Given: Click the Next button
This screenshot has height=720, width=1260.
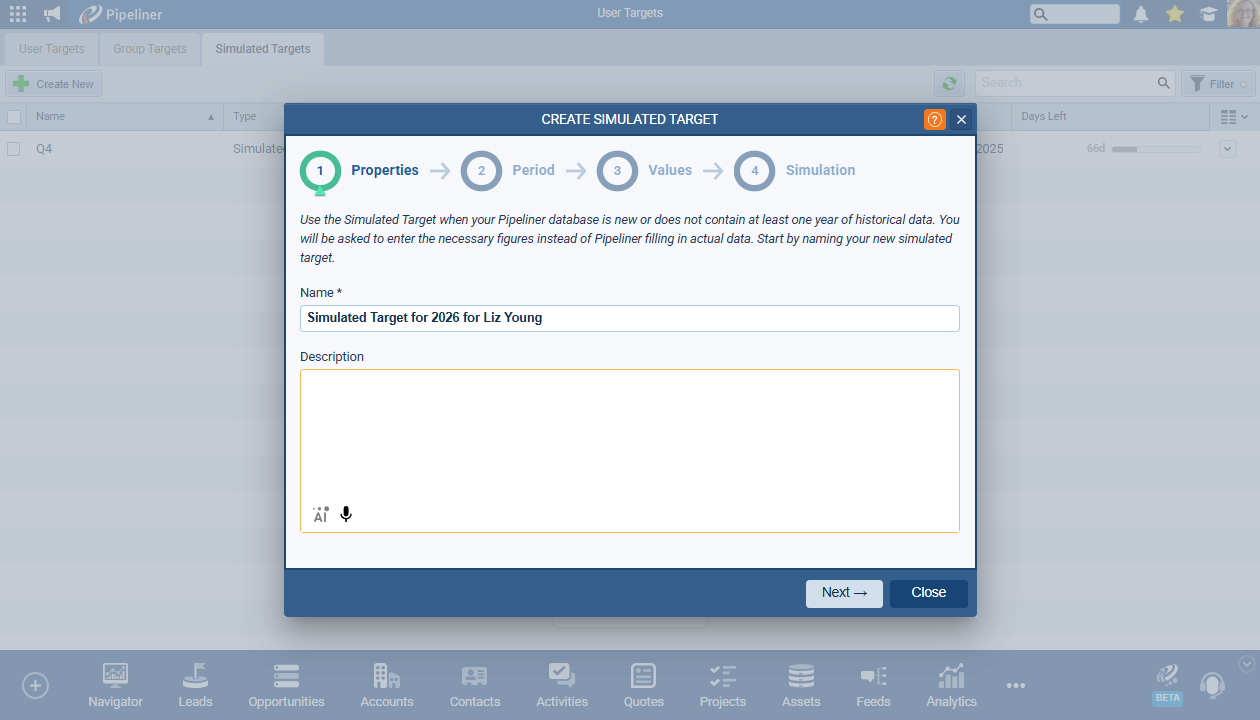Looking at the screenshot, I should click(844, 593).
